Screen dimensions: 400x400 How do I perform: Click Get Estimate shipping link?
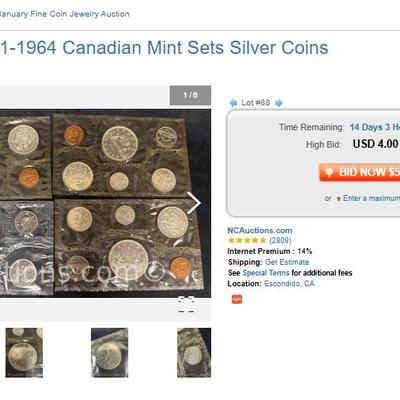[287, 262]
